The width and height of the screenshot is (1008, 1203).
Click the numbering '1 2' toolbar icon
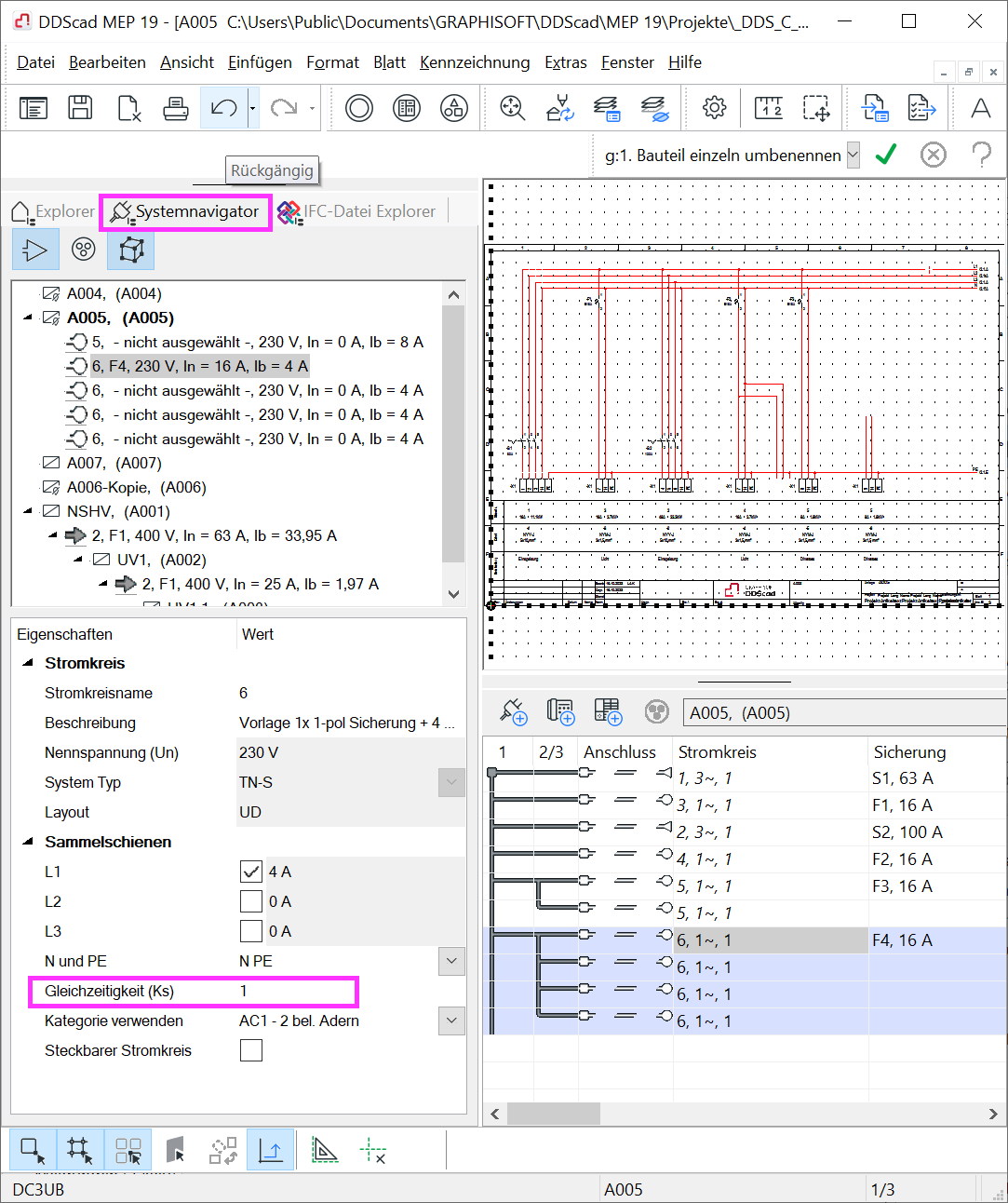[x=768, y=108]
